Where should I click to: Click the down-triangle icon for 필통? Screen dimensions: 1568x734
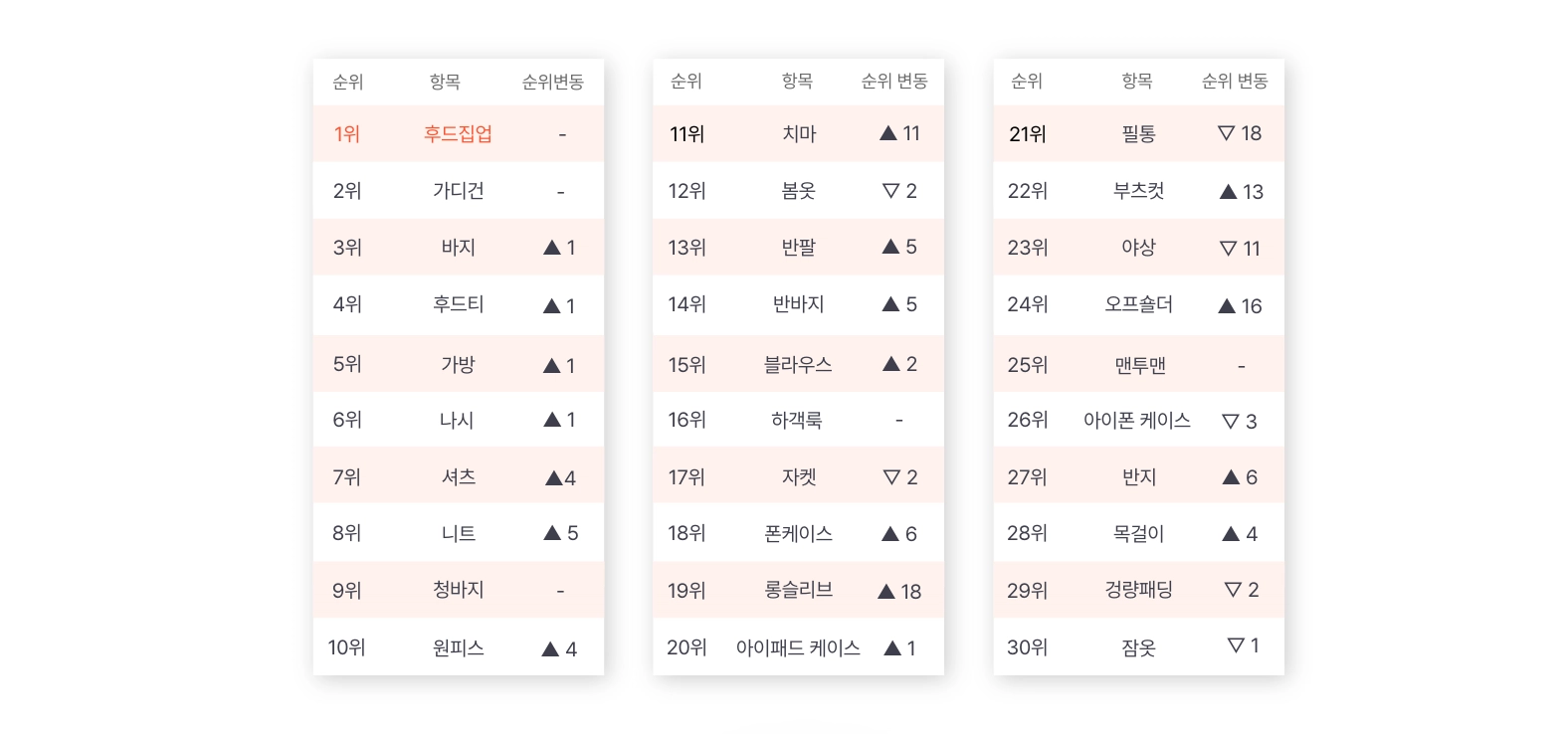1226,133
